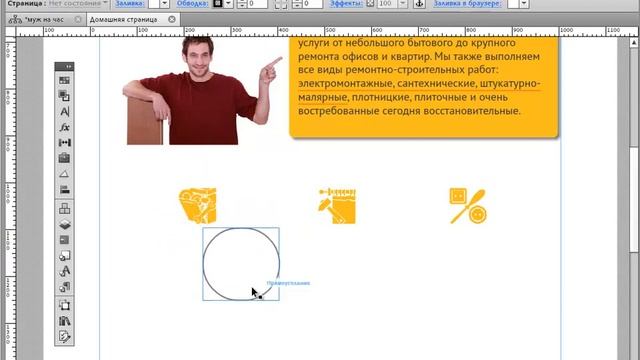Click the corner radius stepper arrows
The image size is (640, 360).
pos(297,4)
